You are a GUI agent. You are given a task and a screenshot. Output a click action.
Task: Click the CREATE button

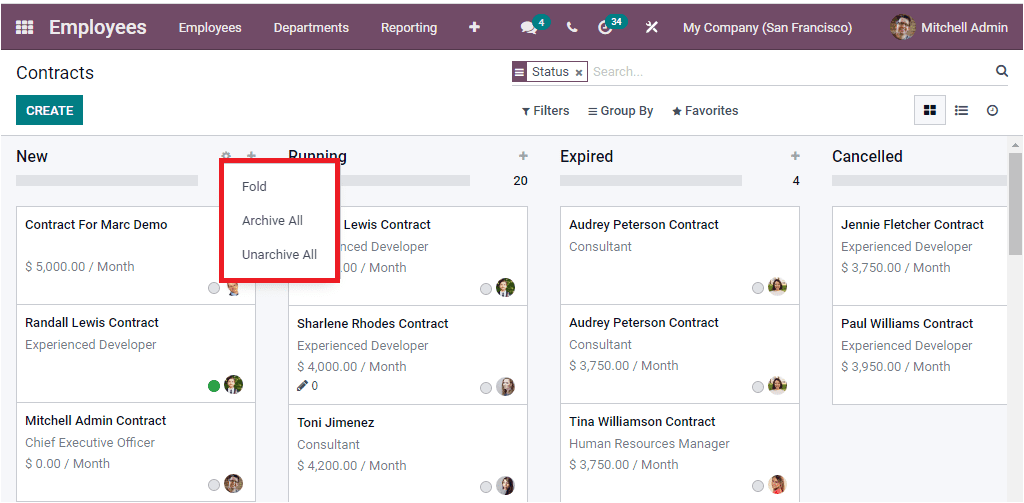[50, 110]
